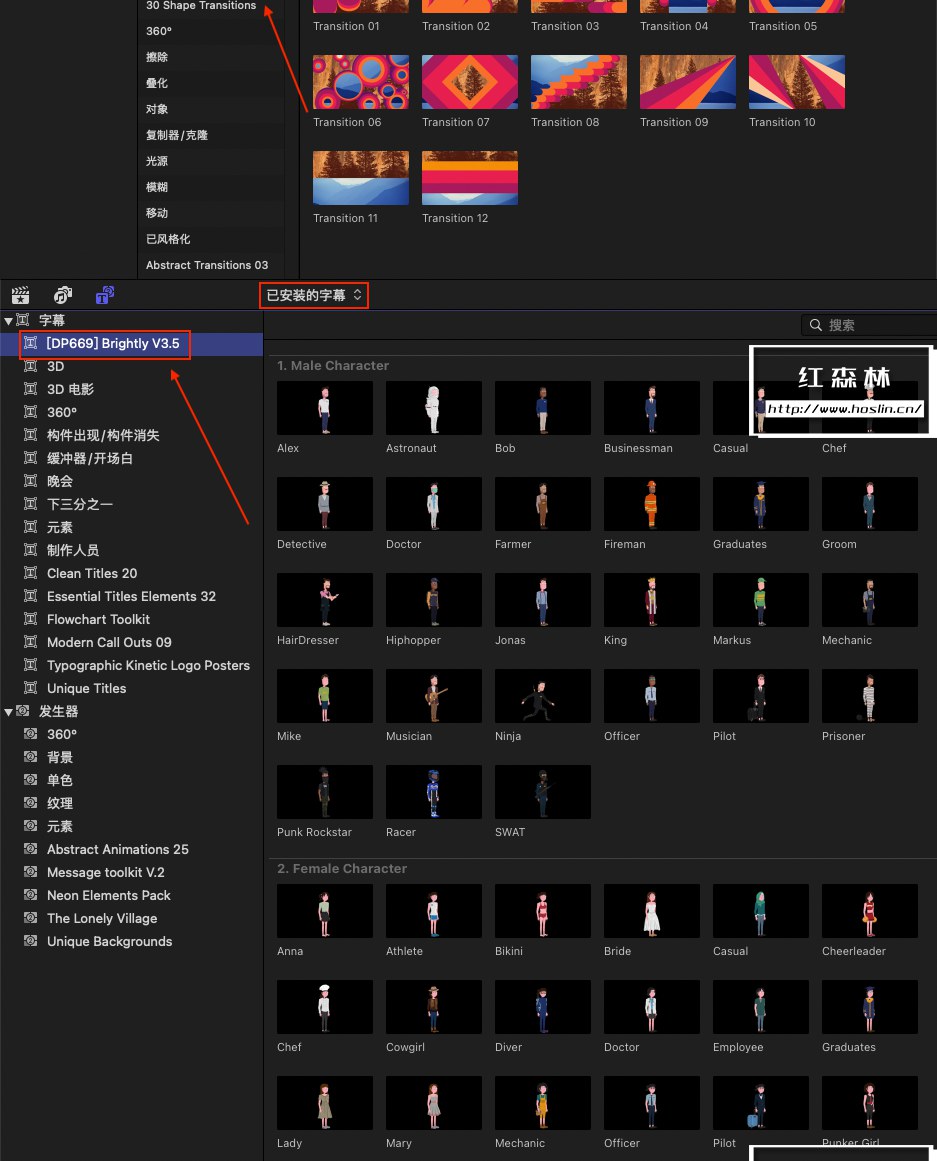The image size is (937, 1161).
Task: Select the Cheerleader character thumbnail
Action: tap(870, 911)
